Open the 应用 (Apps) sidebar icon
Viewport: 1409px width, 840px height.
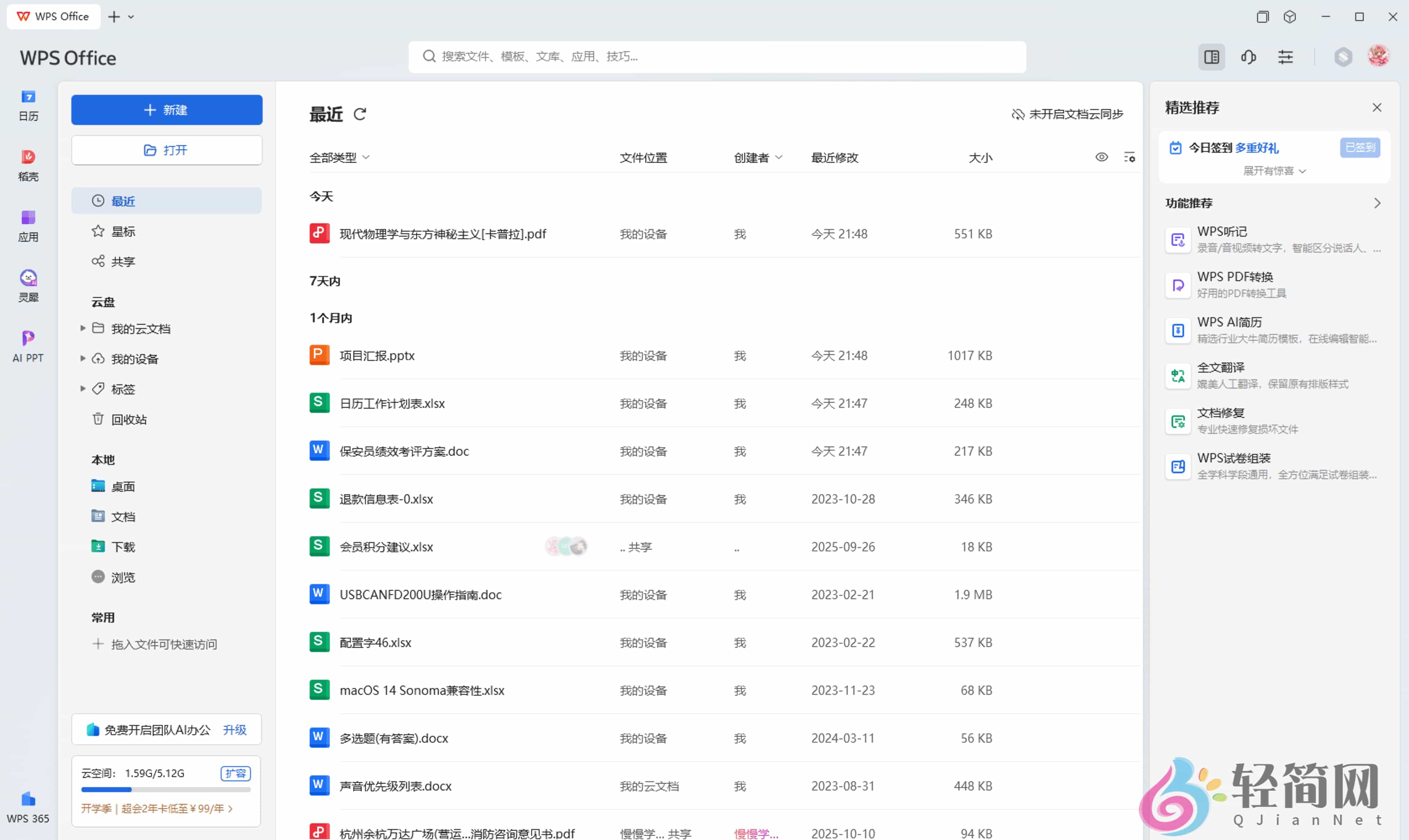point(28,225)
